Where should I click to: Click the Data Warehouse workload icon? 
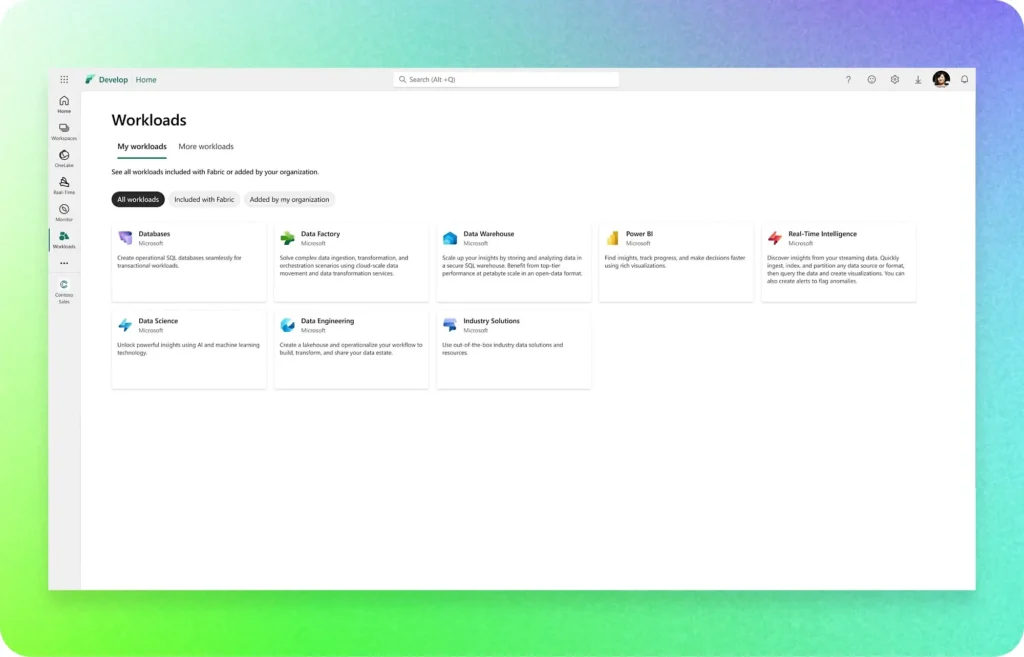(450, 238)
